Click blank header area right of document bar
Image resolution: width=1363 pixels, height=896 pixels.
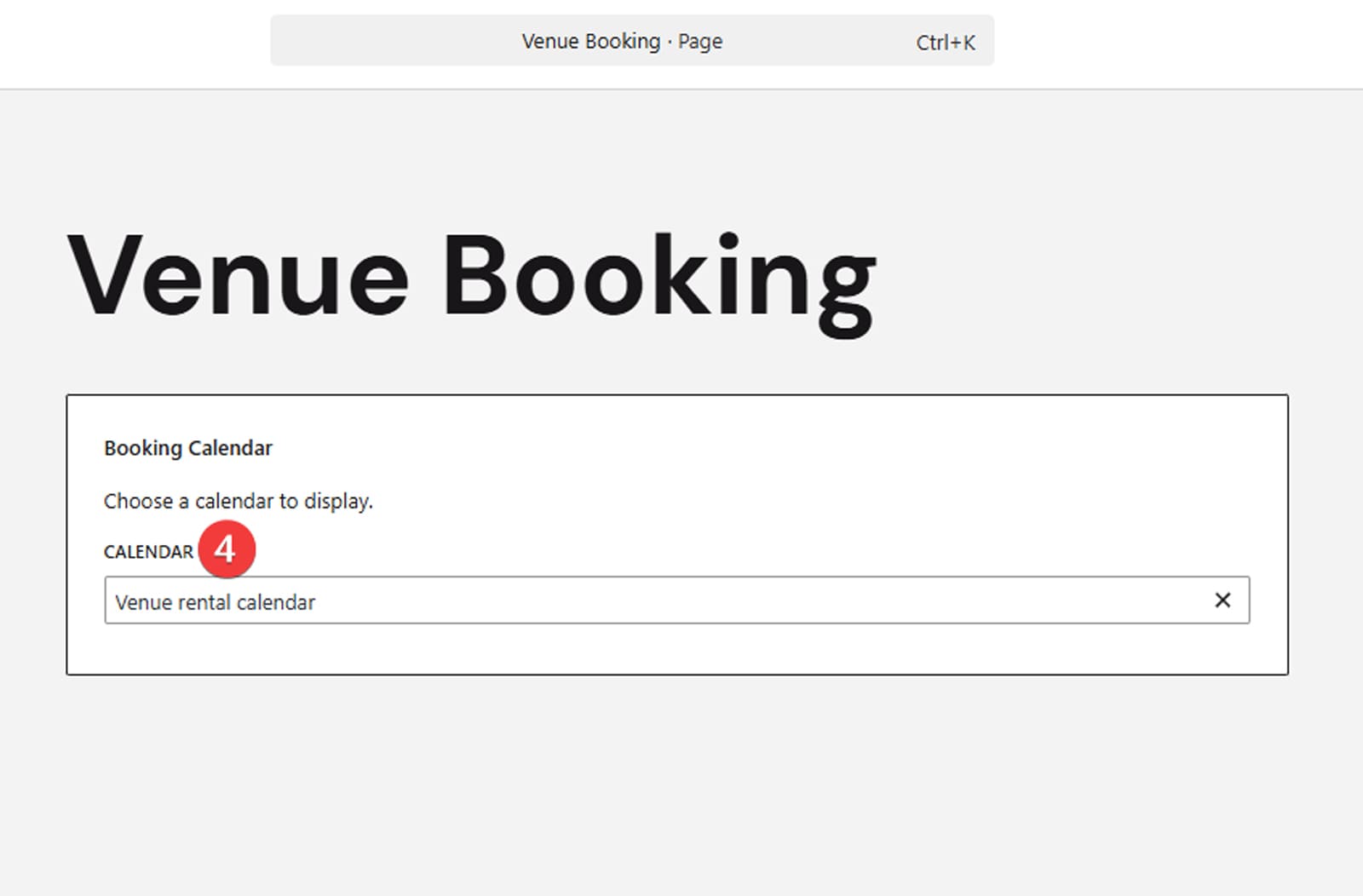coord(1176,43)
